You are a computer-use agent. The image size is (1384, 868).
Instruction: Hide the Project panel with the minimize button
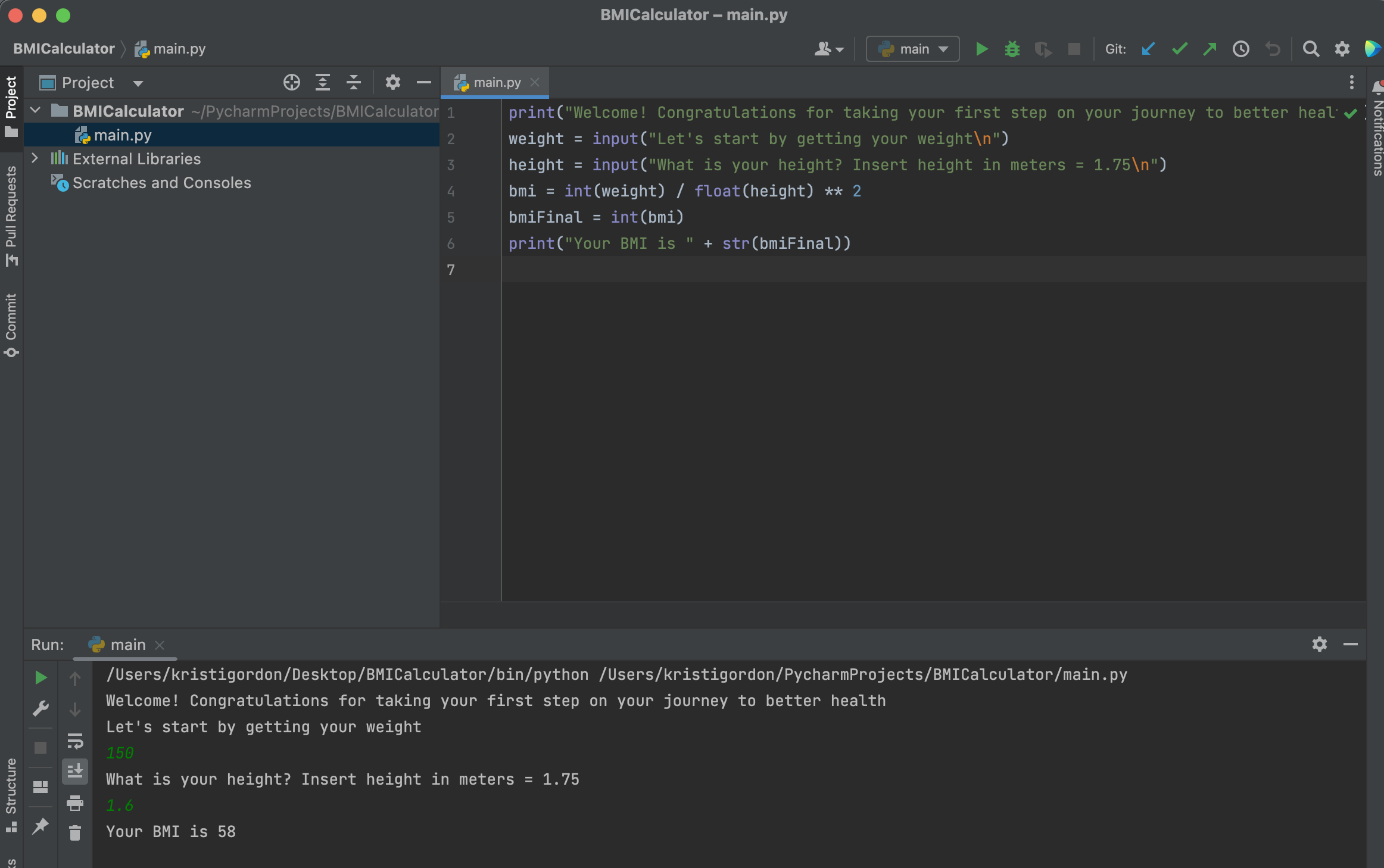point(423,82)
